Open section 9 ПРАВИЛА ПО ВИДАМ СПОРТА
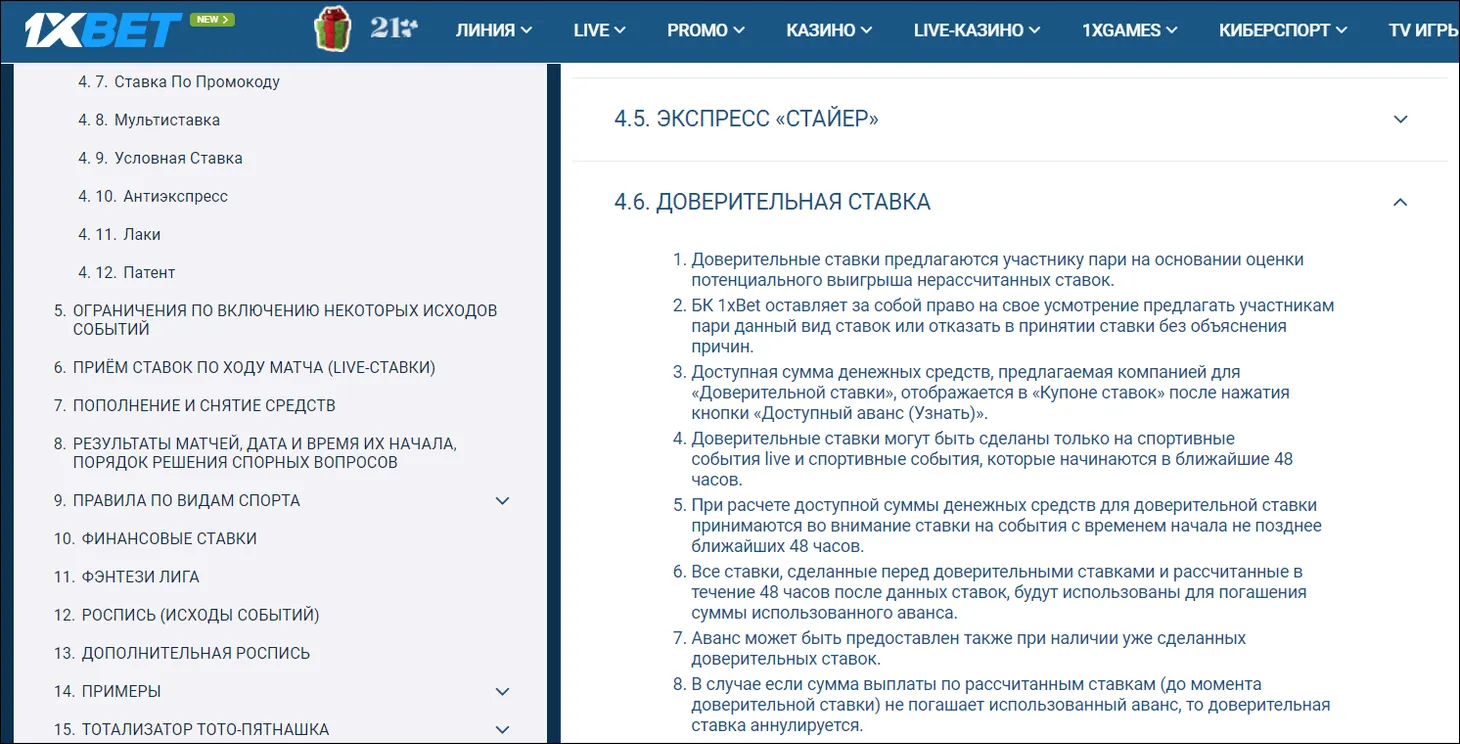Image resolution: width=1460 pixels, height=744 pixels. [177, 500]
